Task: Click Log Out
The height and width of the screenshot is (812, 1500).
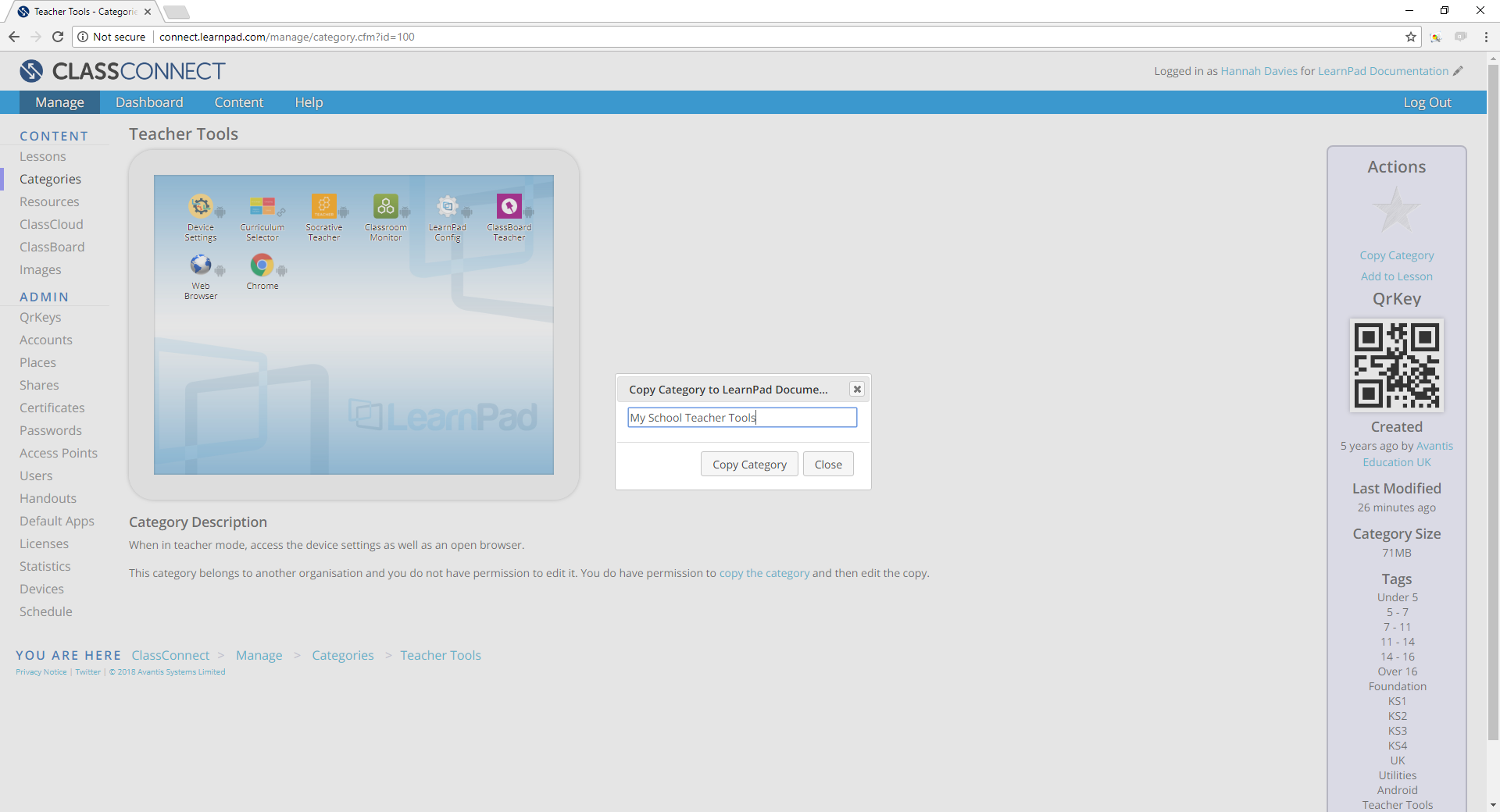Action: coord(1427,102)
